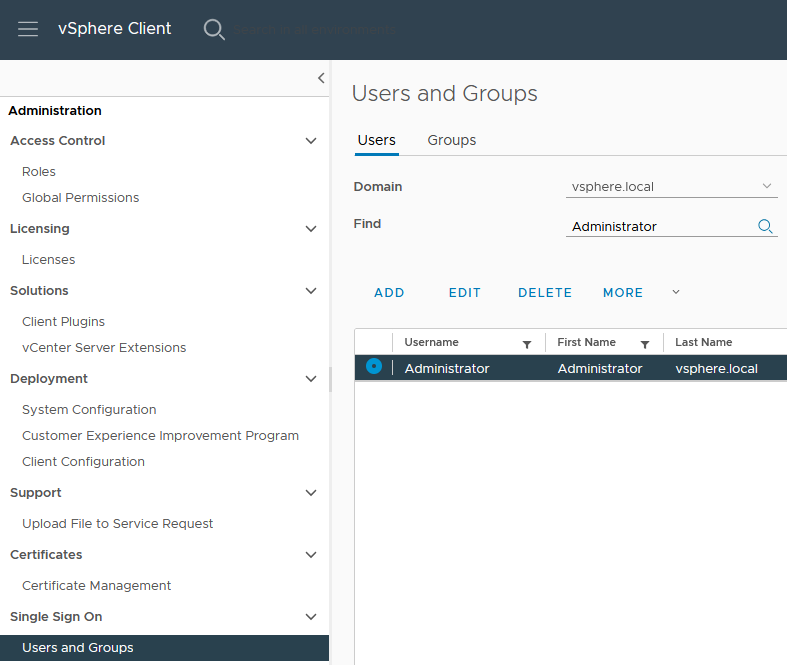787x665 pixels.
Task: Switch to the Groups tab
Action: (451, 140)
